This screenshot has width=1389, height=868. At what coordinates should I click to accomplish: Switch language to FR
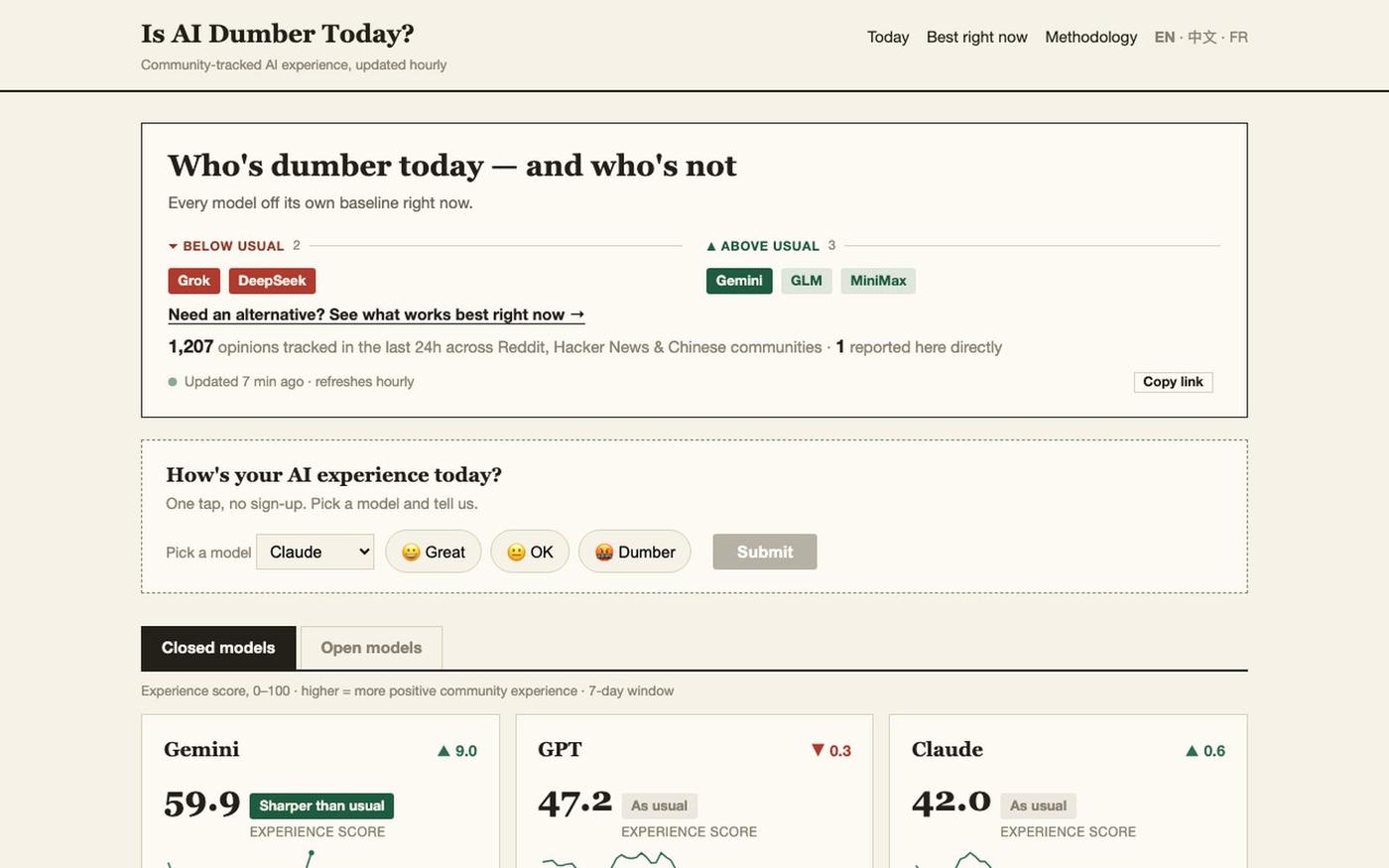coord(1238,37)
